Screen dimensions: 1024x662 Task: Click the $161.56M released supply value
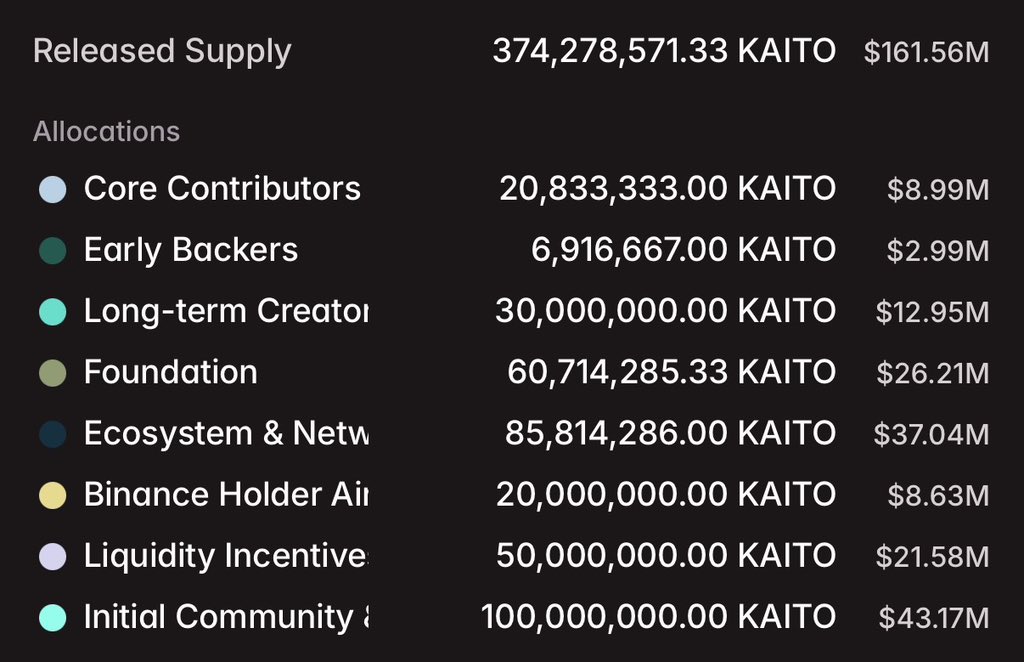pyautogui.click(x=926, y=53)
